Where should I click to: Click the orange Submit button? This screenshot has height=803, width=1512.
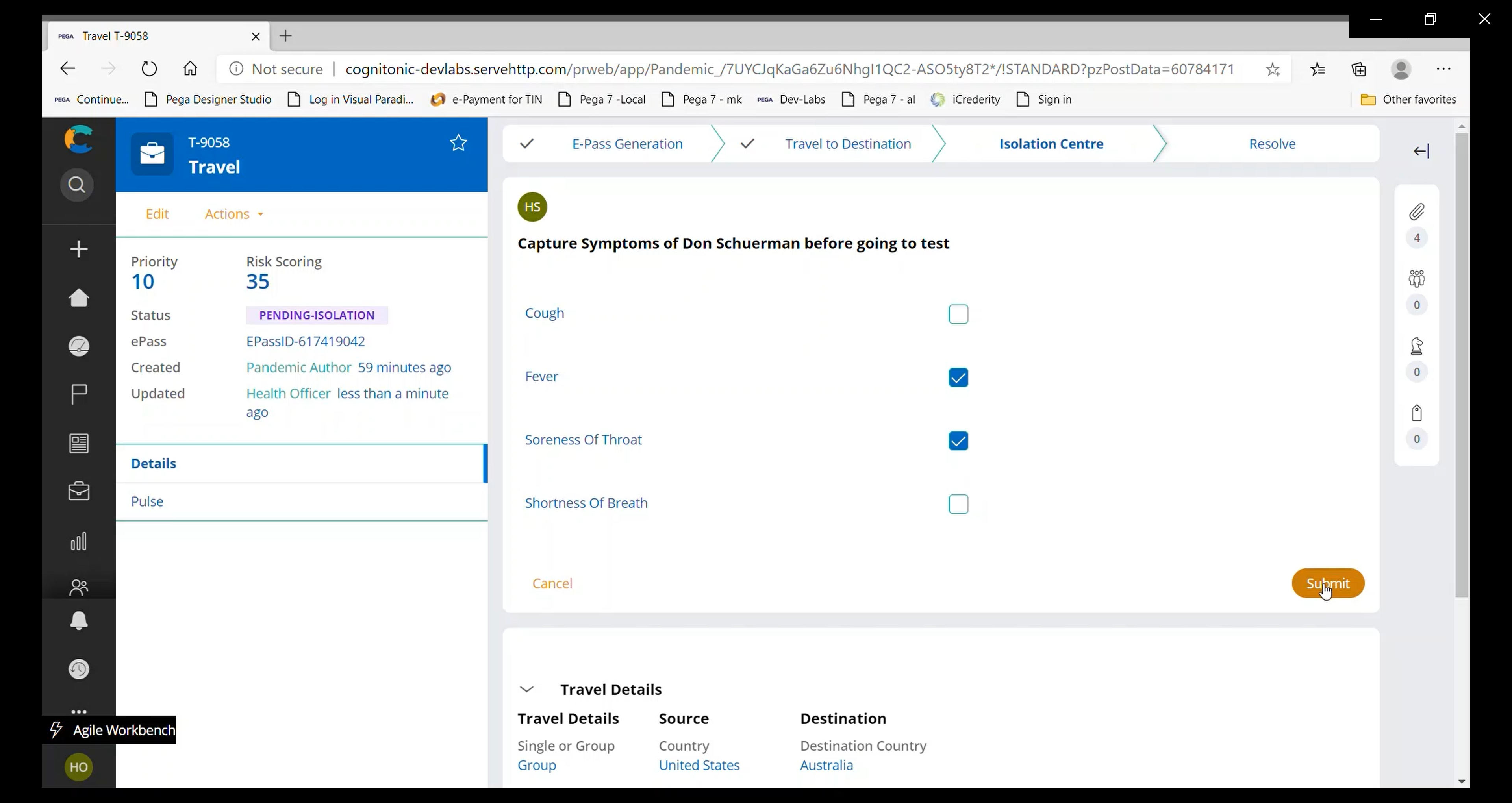1328,583
